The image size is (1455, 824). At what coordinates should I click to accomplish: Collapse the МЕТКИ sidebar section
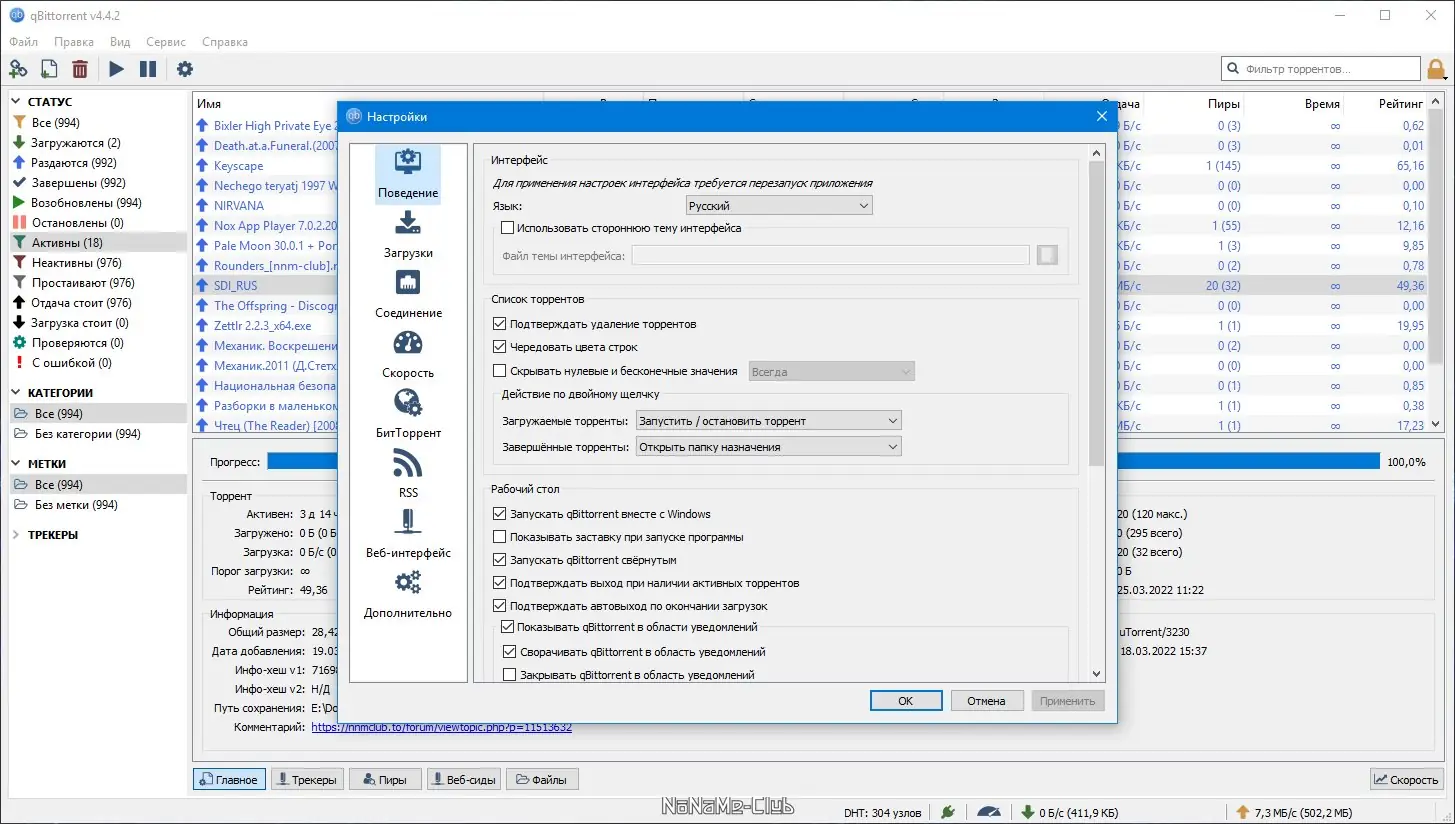pos(16,464)
